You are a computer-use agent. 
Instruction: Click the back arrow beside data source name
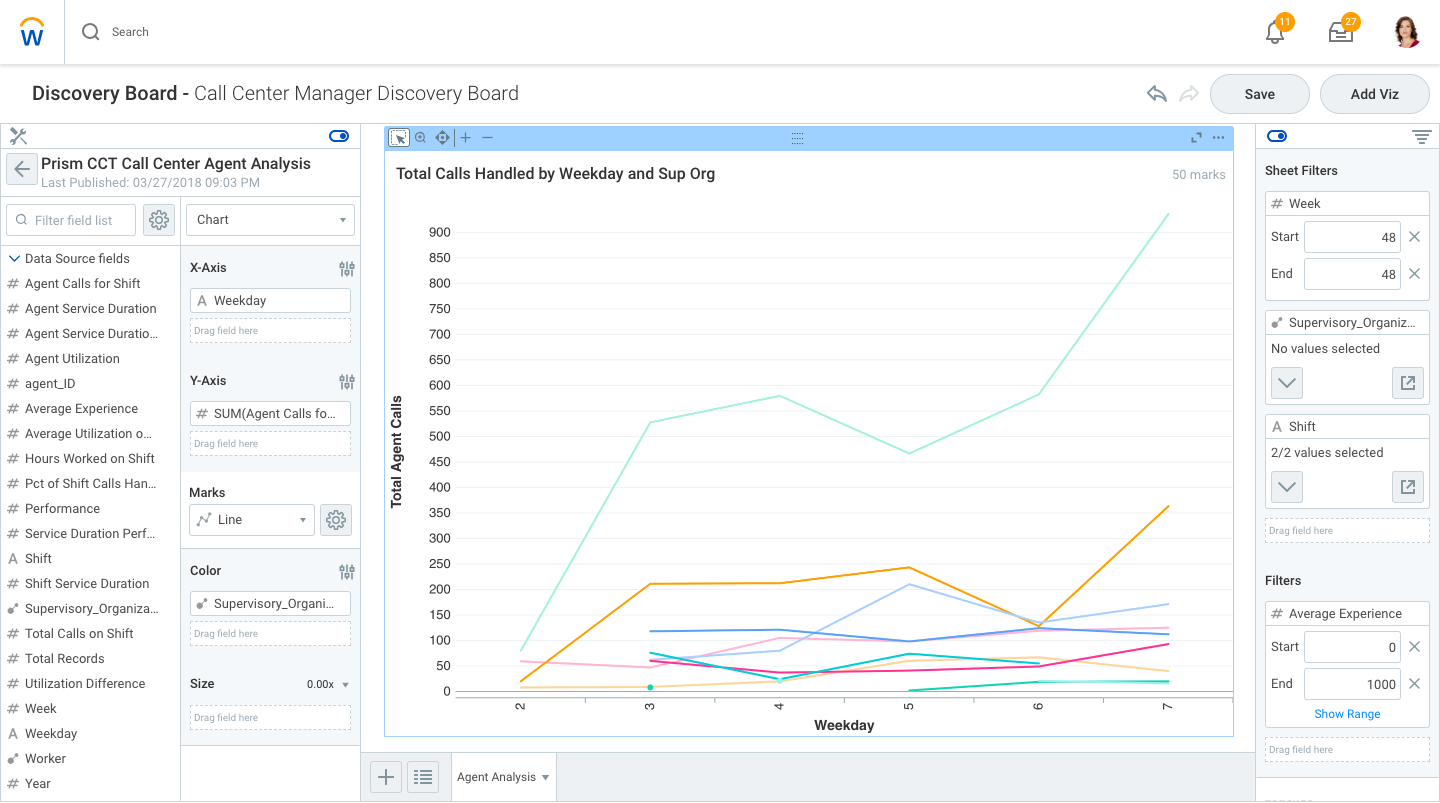coord(22,169)
